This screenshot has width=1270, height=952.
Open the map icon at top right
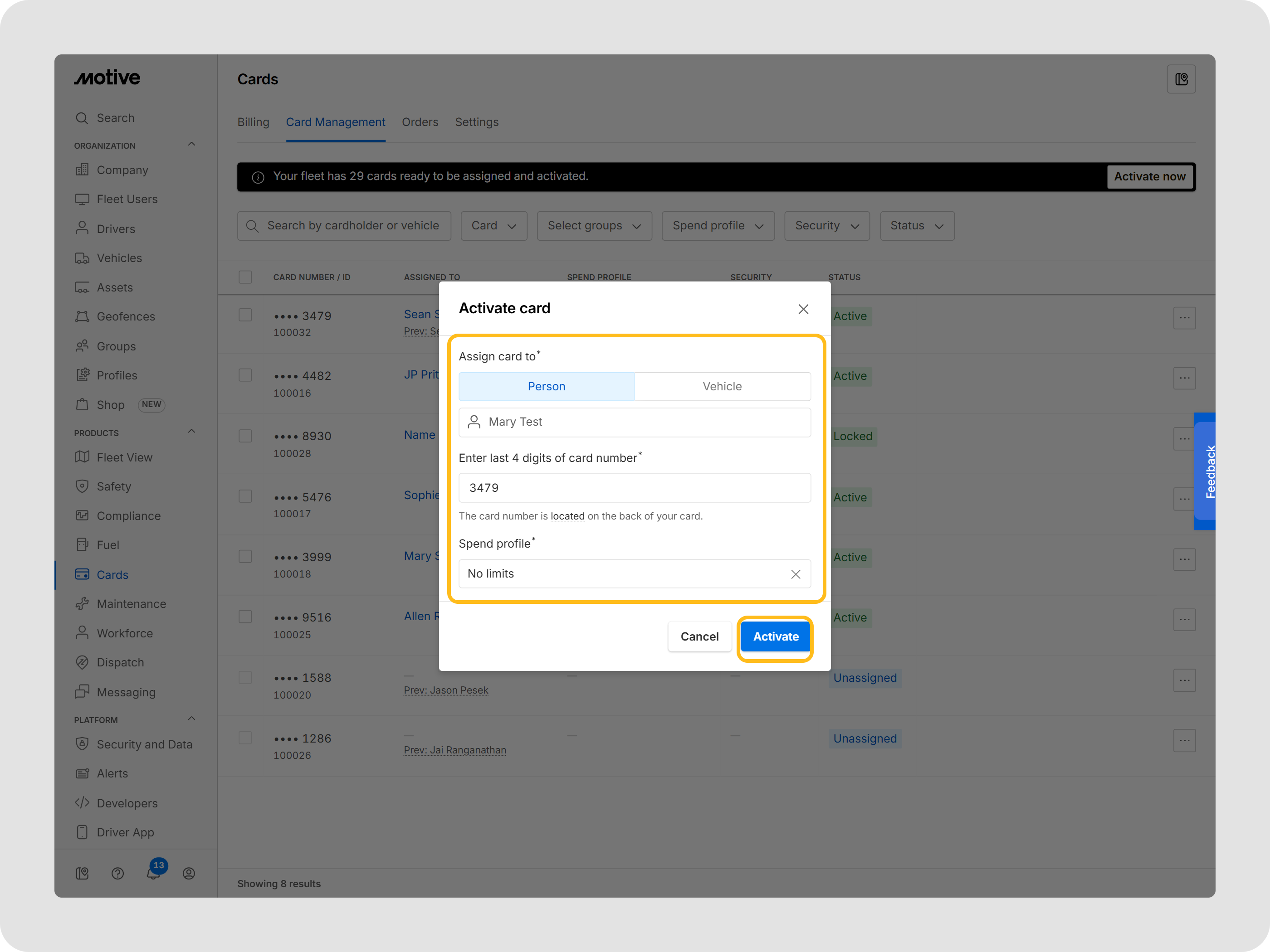coord(1181,79)
